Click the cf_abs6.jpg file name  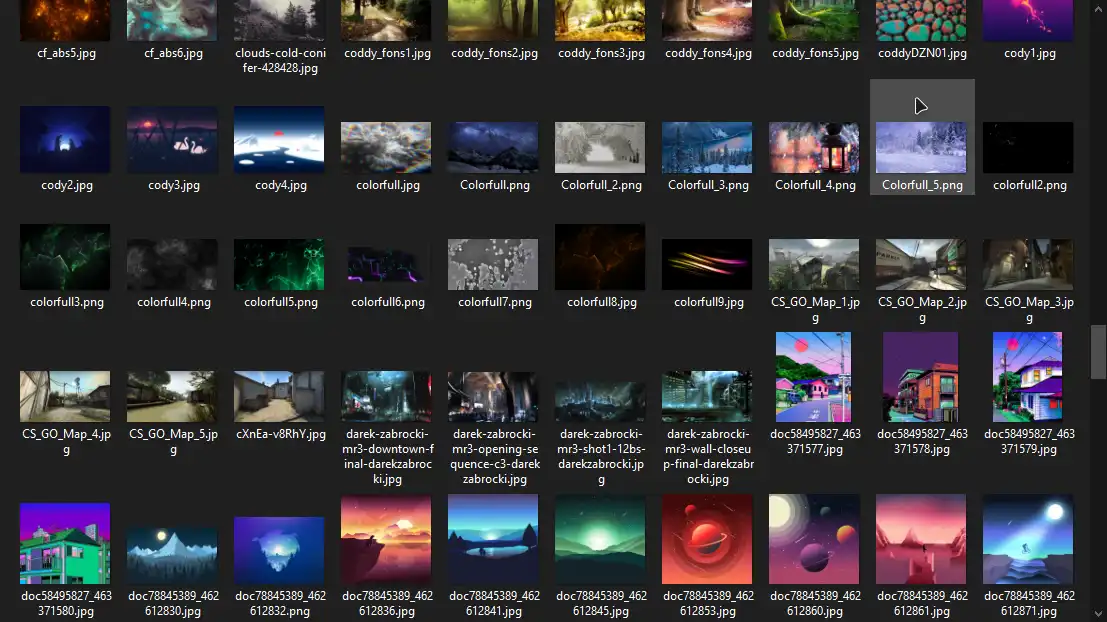tap(174, 53)
